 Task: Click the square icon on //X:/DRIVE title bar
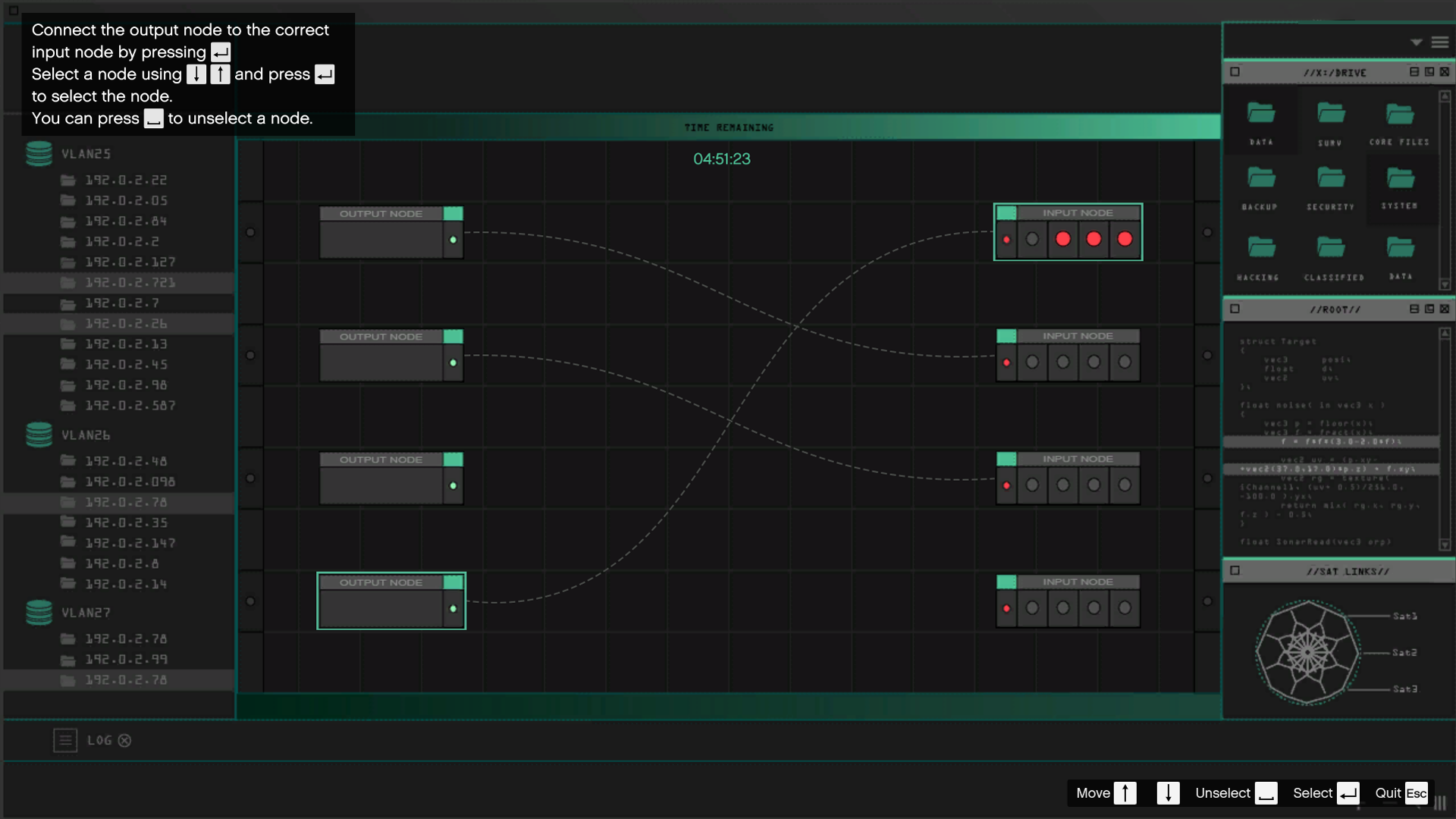[1235, 72]
